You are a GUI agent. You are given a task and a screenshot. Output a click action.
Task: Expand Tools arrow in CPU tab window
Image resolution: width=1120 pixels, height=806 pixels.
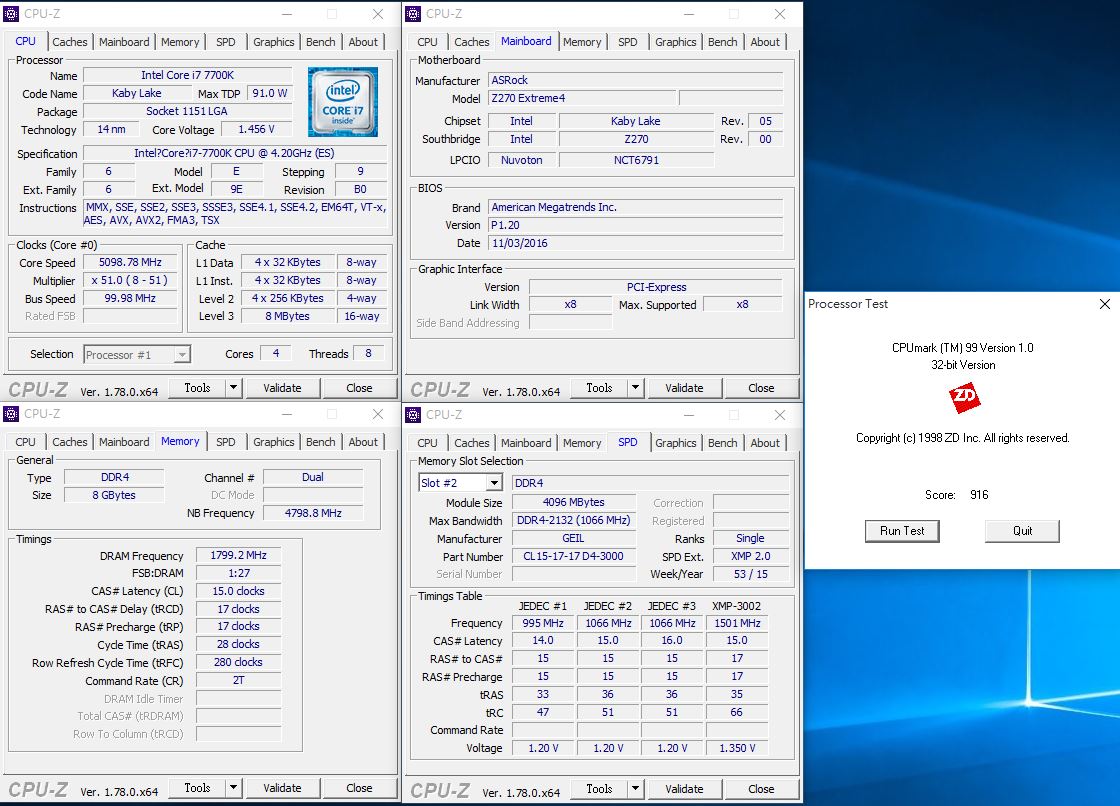234,388
